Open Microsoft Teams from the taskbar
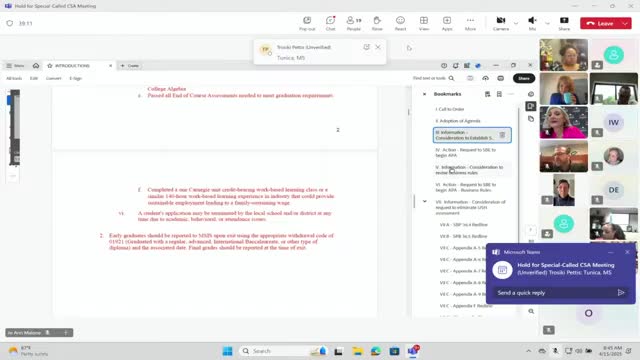The width and height of the screenshot is (640, 360). click(x=413, y=351)
